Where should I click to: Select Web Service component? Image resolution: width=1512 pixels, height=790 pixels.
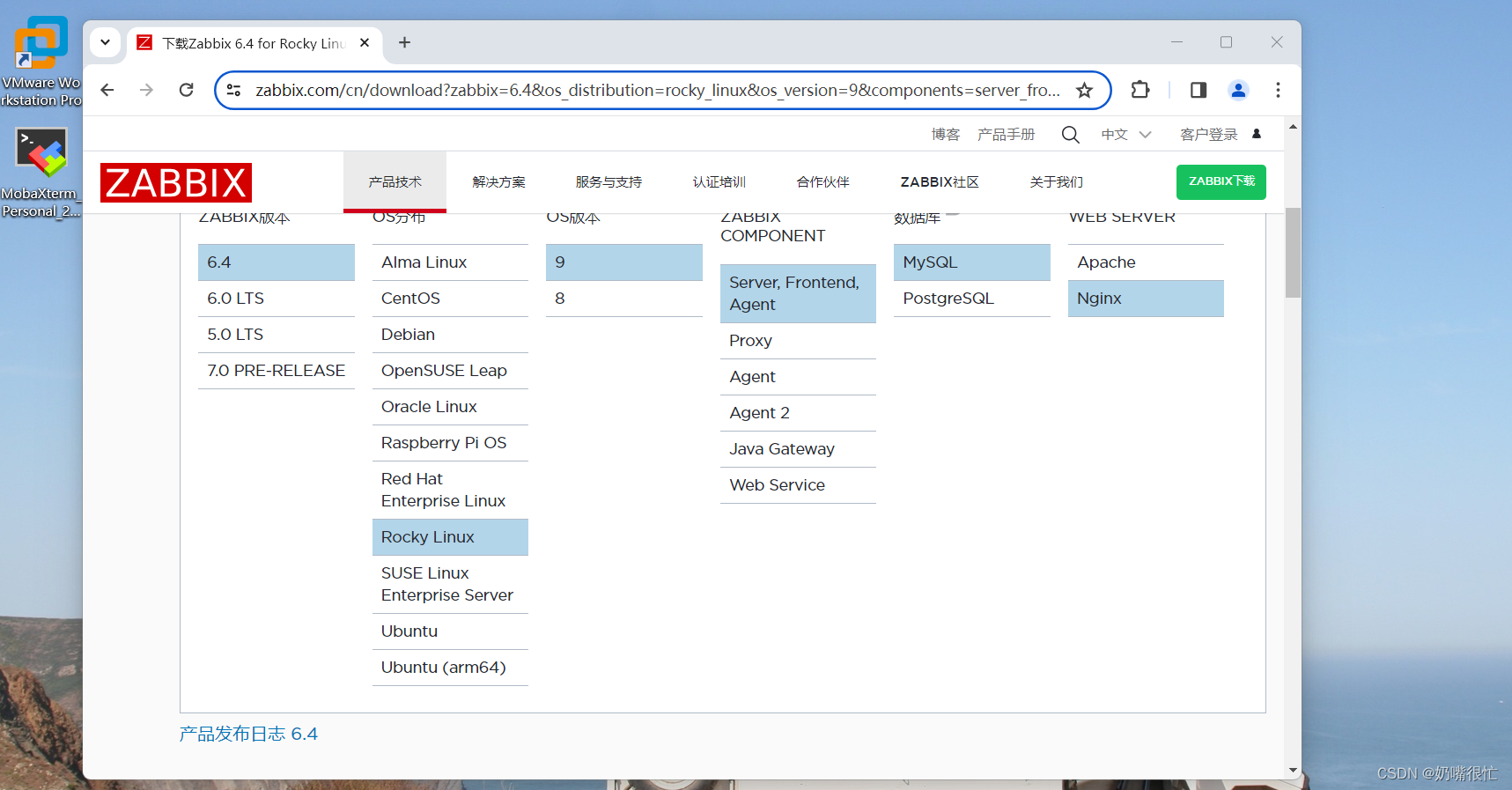click(798, 485)
